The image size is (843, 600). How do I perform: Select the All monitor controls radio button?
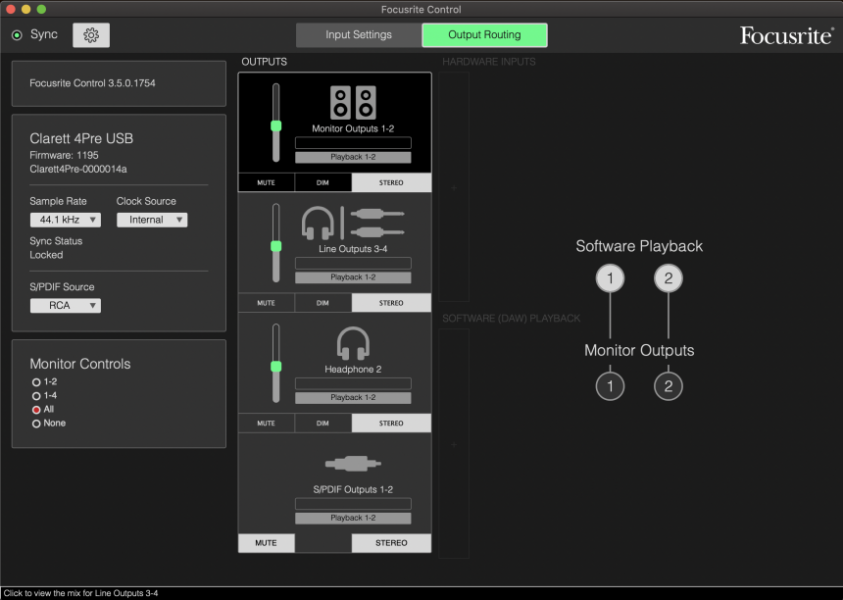pyautogui.click(x=36, y=408)
